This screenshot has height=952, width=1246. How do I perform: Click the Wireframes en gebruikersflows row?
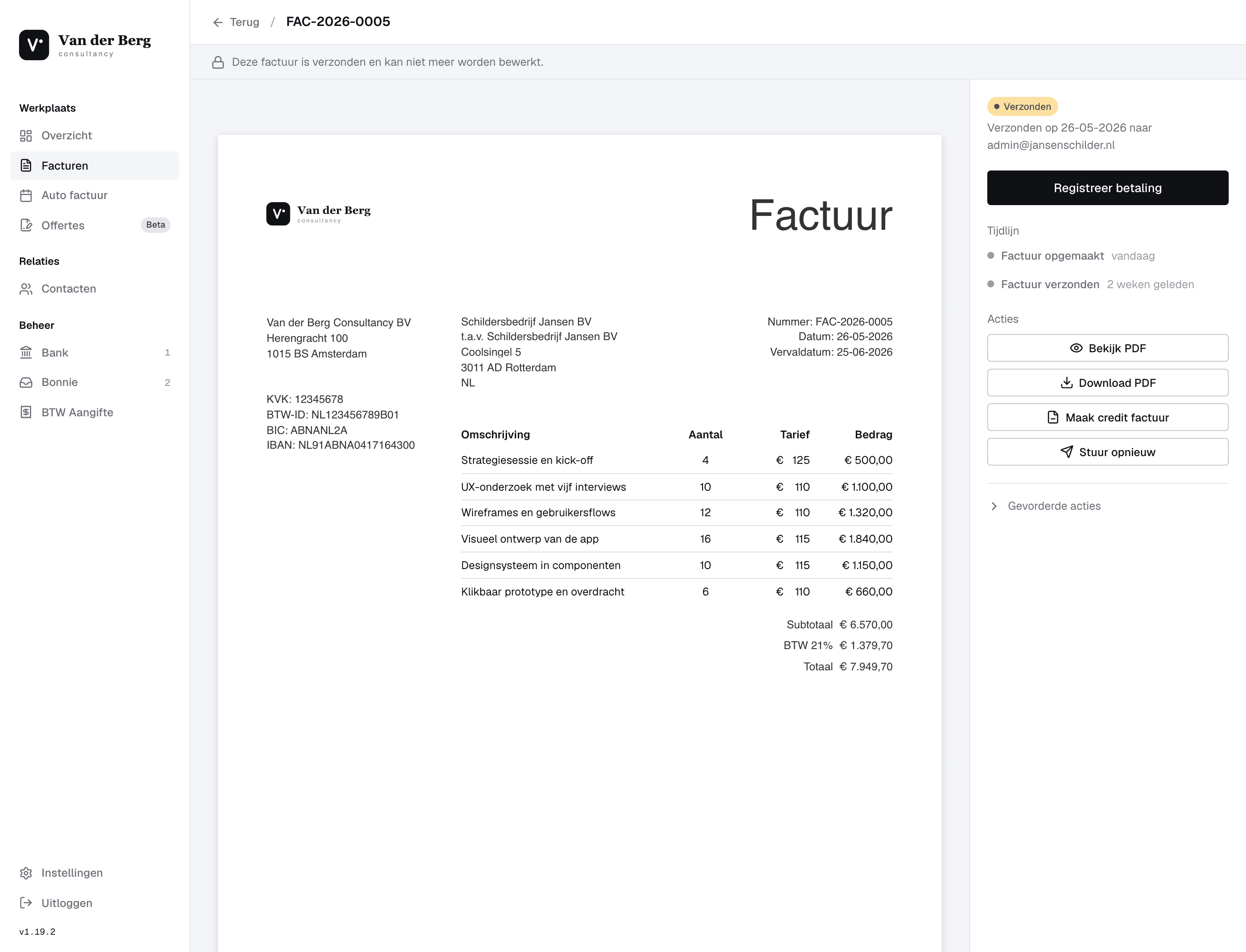(677, 512)
